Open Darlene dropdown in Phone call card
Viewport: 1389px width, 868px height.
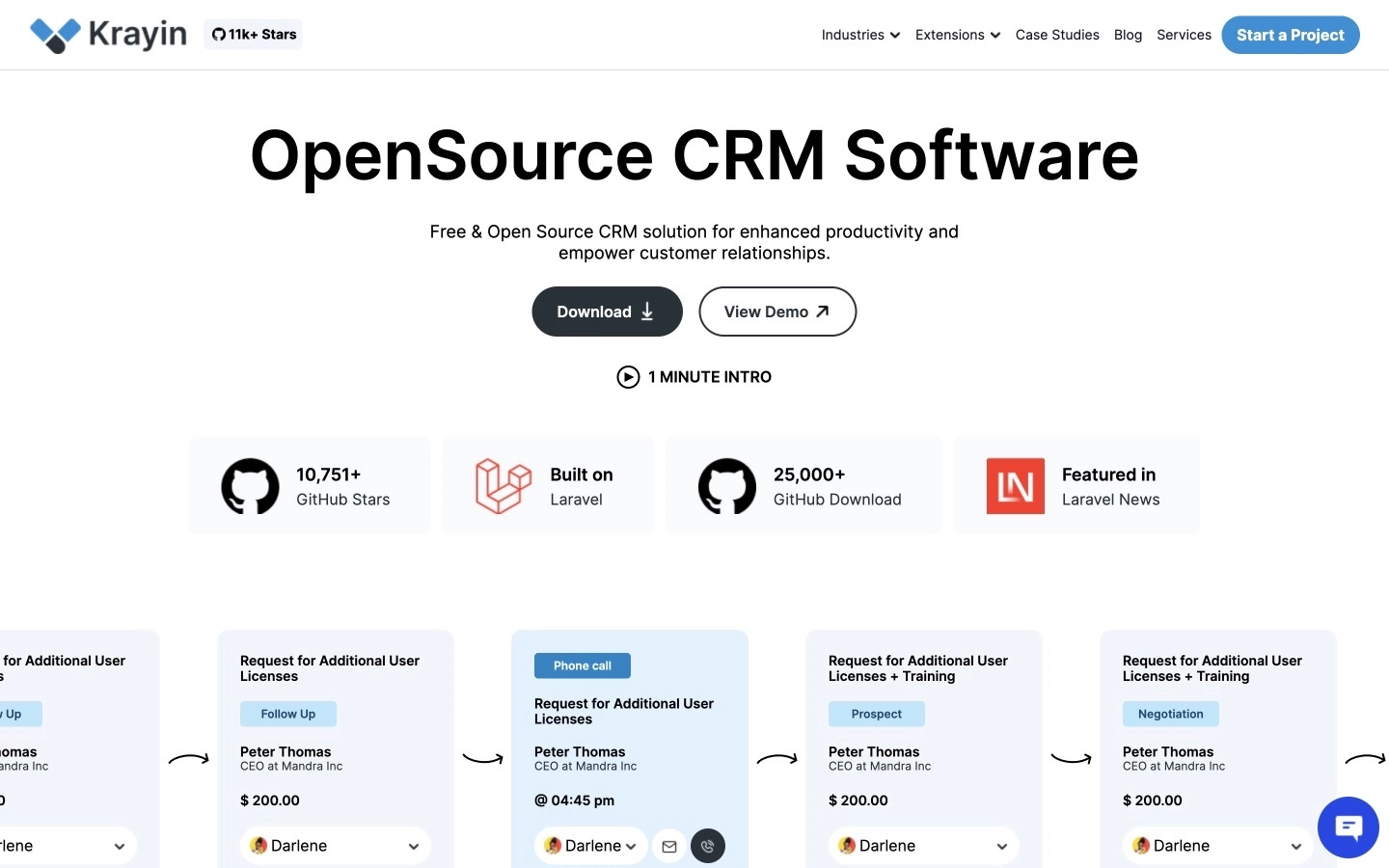(590, 846)
